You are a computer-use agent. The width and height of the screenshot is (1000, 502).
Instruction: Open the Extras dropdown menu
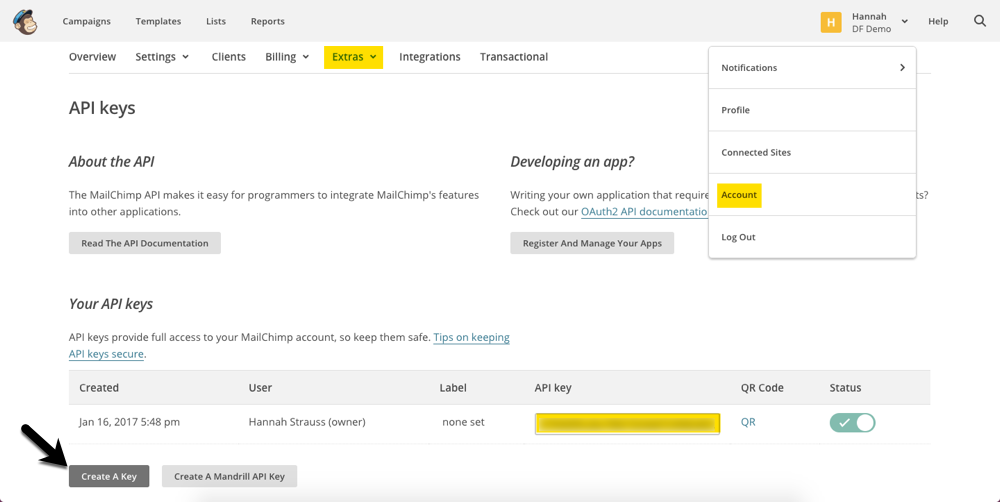click(x=353, y=57)
